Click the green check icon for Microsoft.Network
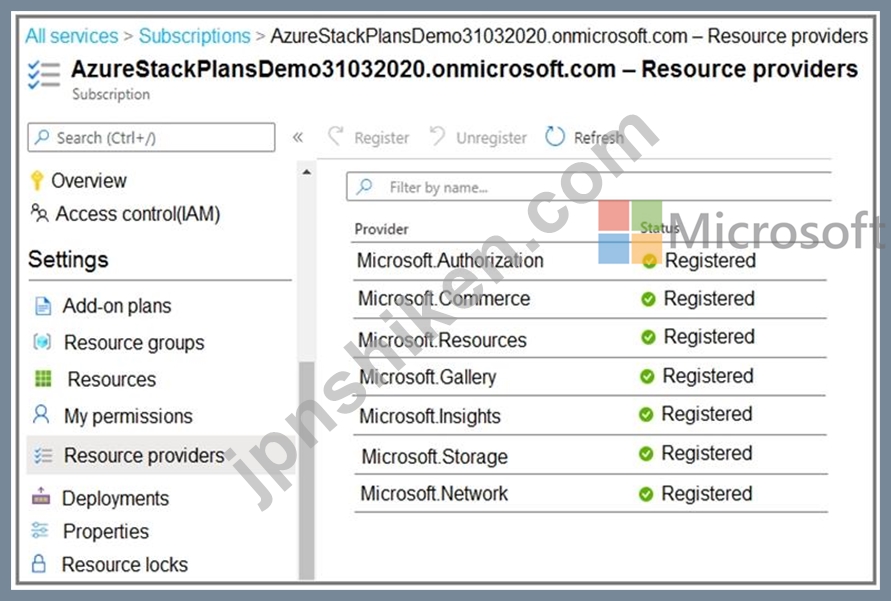891x601 pixels. click(x=646, y=494)
